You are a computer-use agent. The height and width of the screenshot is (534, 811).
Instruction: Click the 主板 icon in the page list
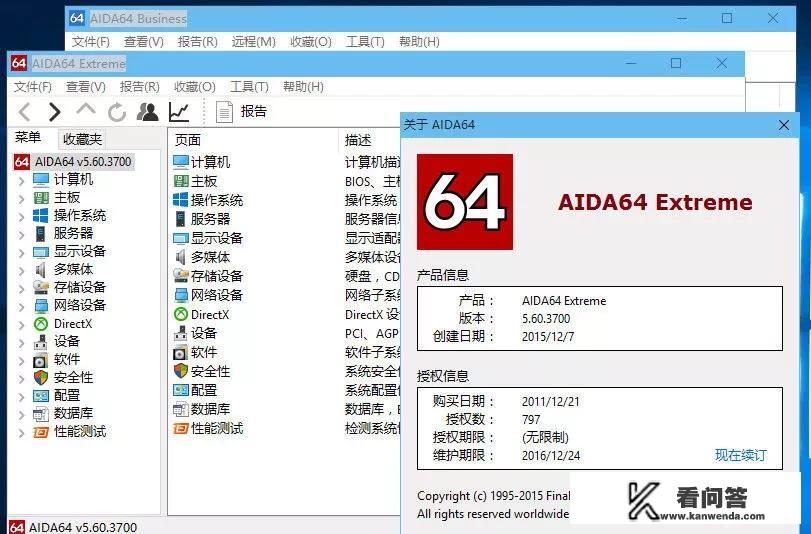coord(181,181)
